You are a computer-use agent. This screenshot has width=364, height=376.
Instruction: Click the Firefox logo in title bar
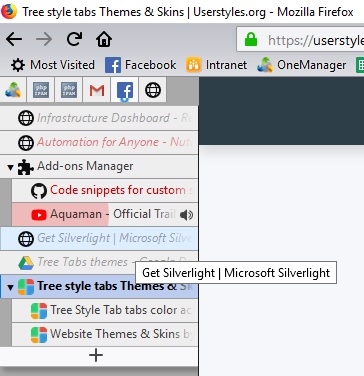click(9, 11)
